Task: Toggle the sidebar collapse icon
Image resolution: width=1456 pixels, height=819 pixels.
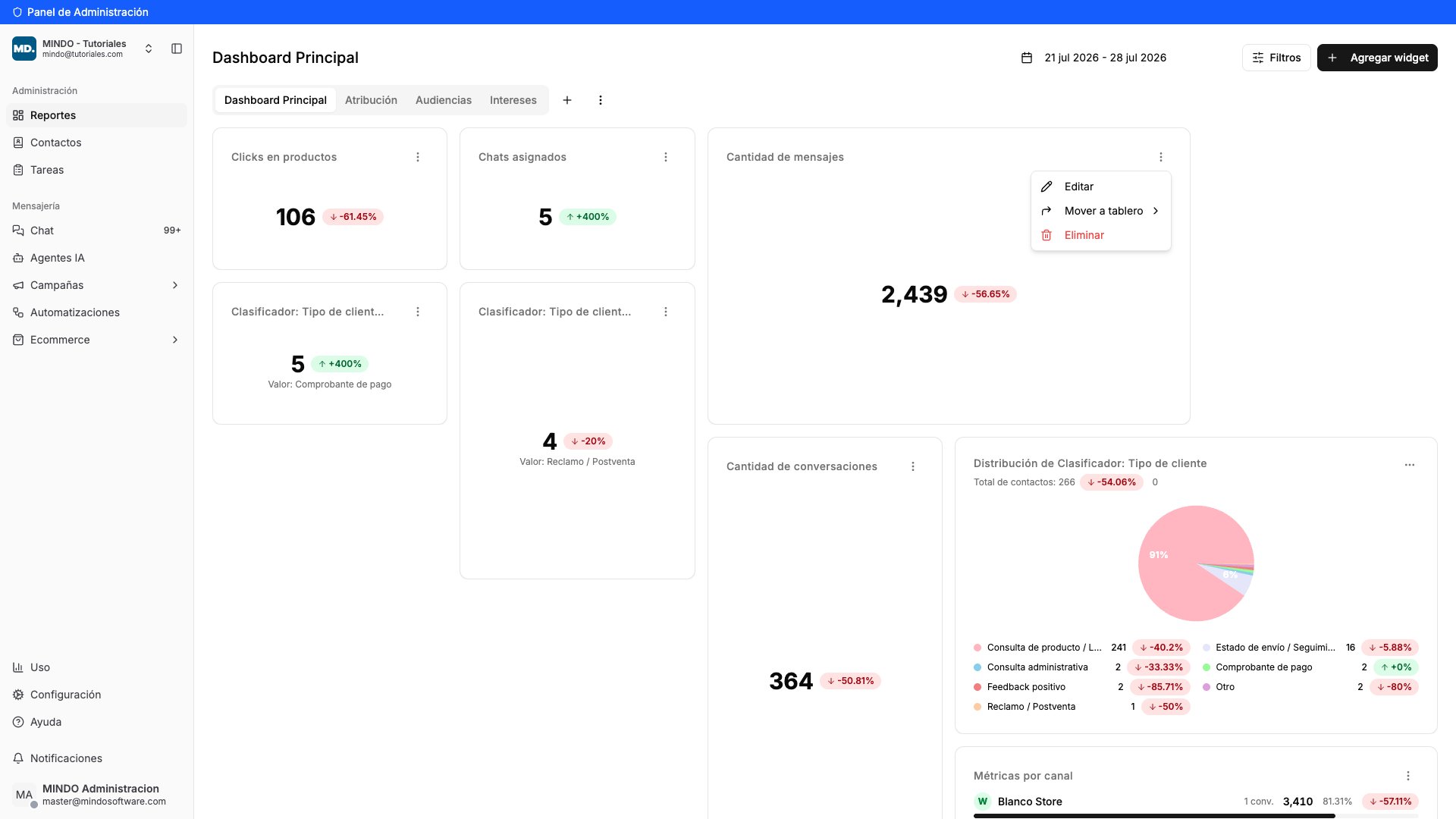Action: point(177,49)
